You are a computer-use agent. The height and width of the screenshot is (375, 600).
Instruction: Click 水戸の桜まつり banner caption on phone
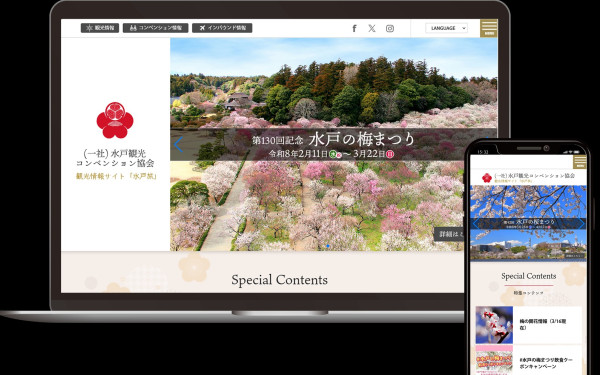point(529,222)
